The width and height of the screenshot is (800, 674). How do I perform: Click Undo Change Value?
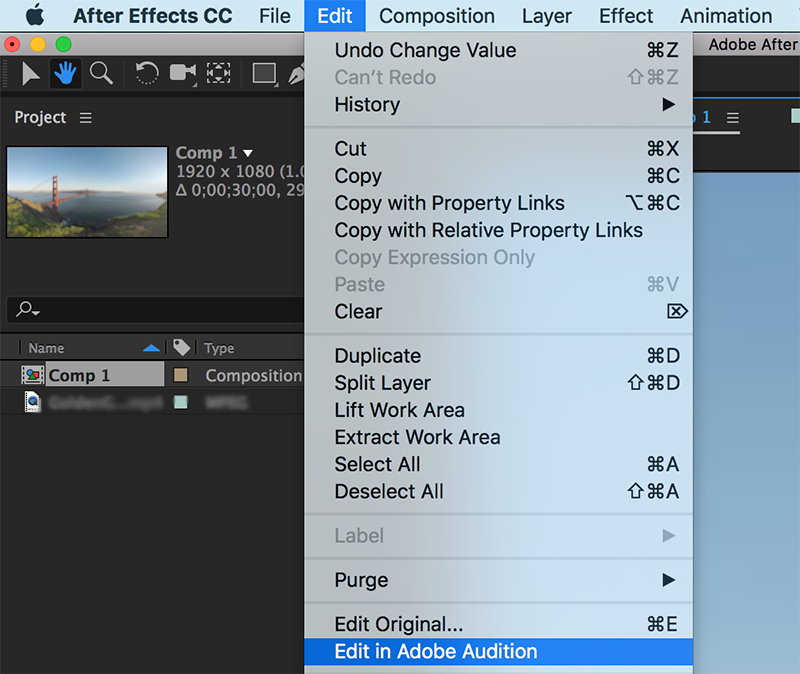click(425, 50)
